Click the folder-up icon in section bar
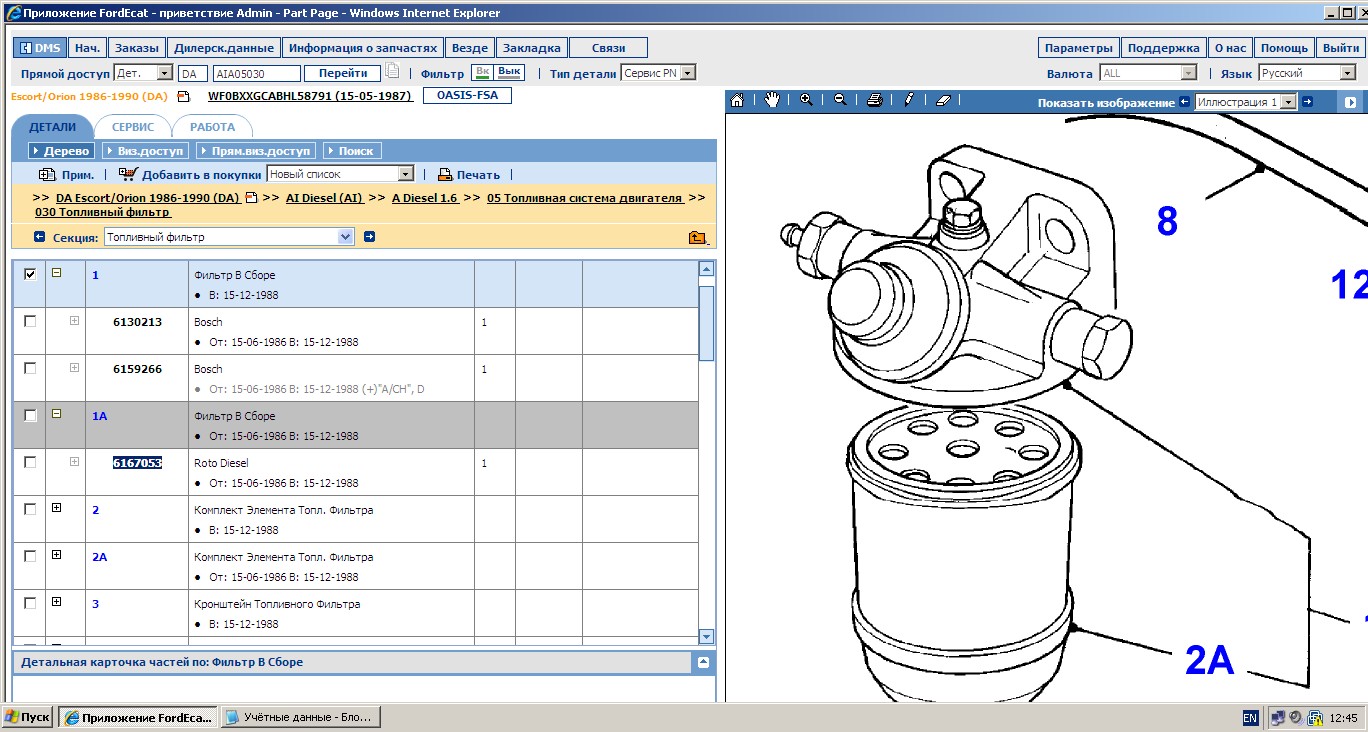Viewport: 1368px width, 732px height. (x=698, y=237)
